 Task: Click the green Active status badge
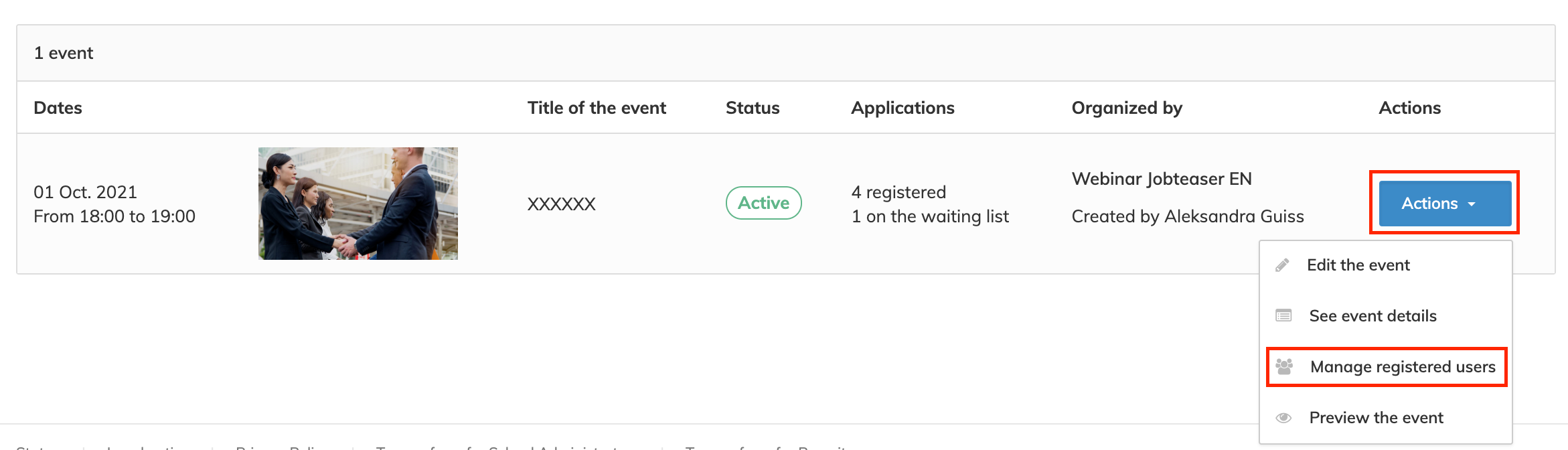point(763,203)
